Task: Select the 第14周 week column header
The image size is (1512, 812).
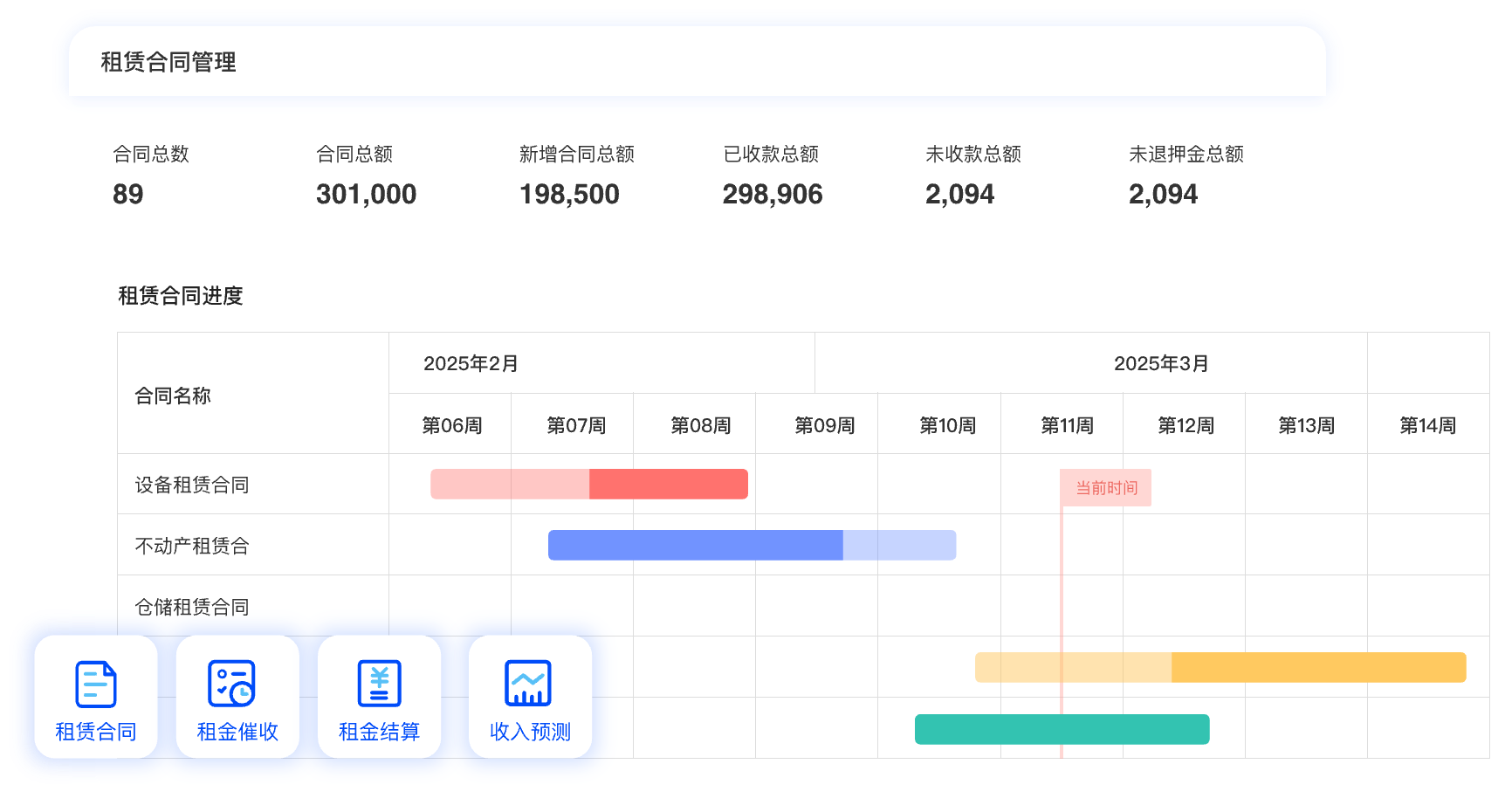Action: (1427, 426)
